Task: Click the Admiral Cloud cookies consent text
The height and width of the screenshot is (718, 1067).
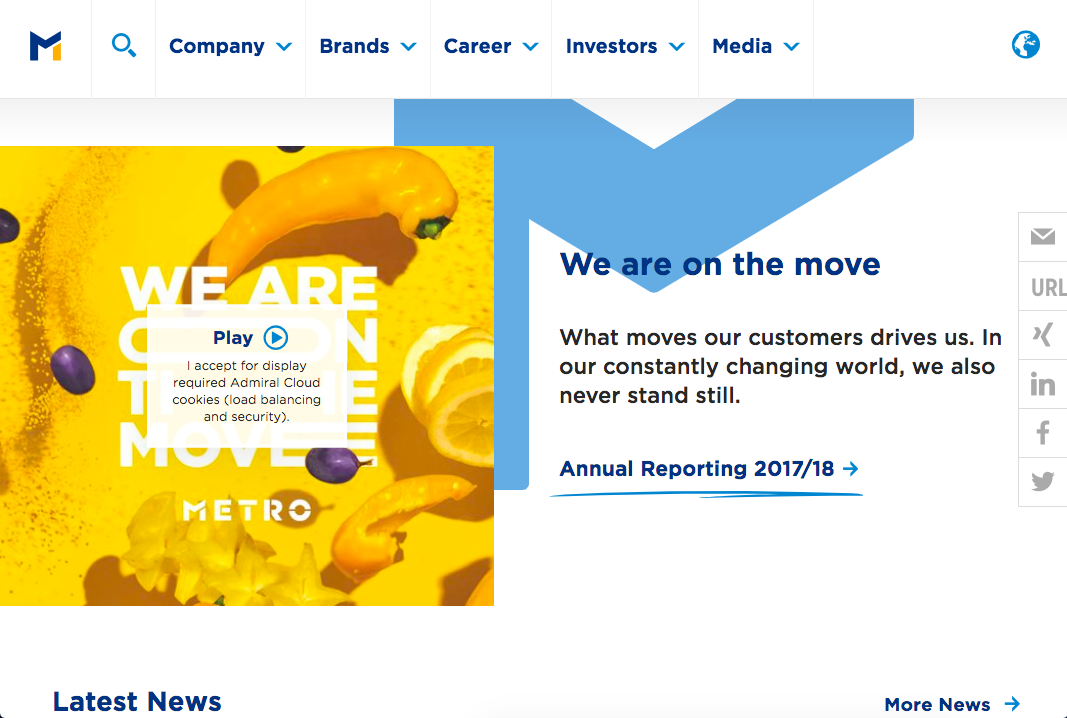Action: [246, 391]
